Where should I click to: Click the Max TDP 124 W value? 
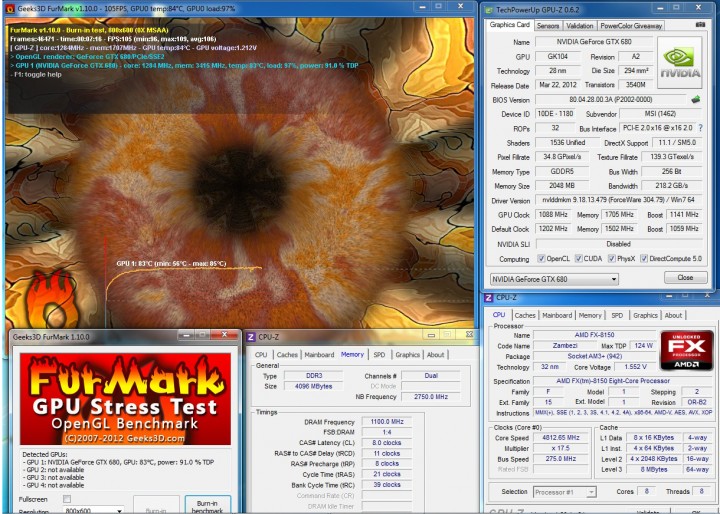point(643,345)
